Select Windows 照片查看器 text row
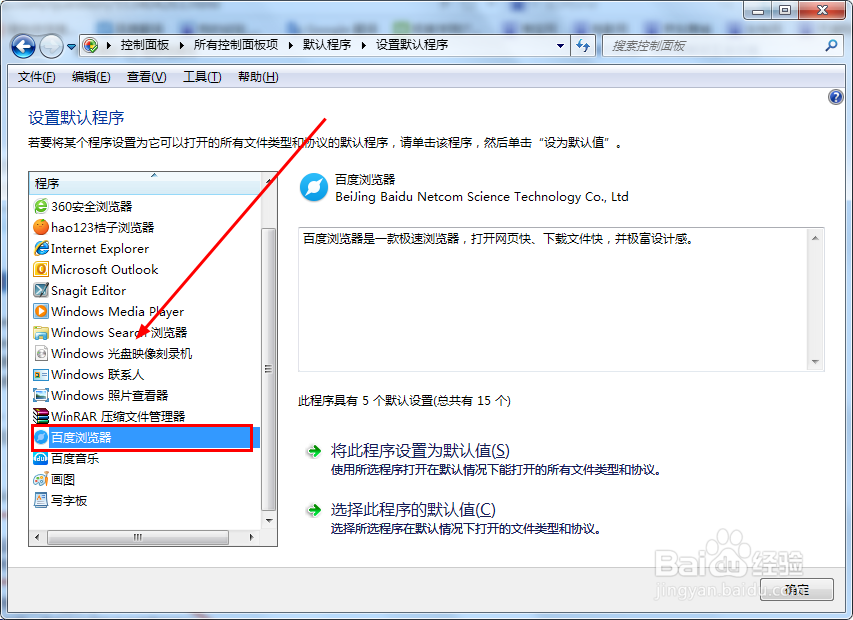Viewport: 853px width, 620px height. point(109,395)
